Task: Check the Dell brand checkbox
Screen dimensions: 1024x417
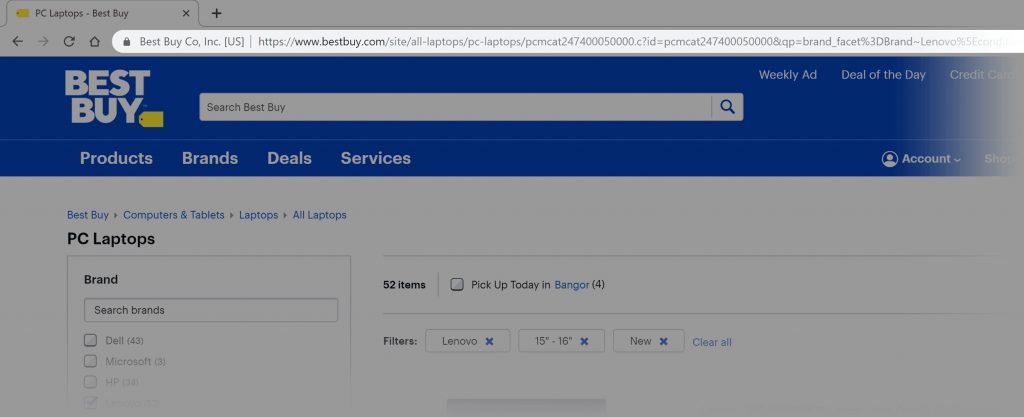Action: tap(90, 340)
